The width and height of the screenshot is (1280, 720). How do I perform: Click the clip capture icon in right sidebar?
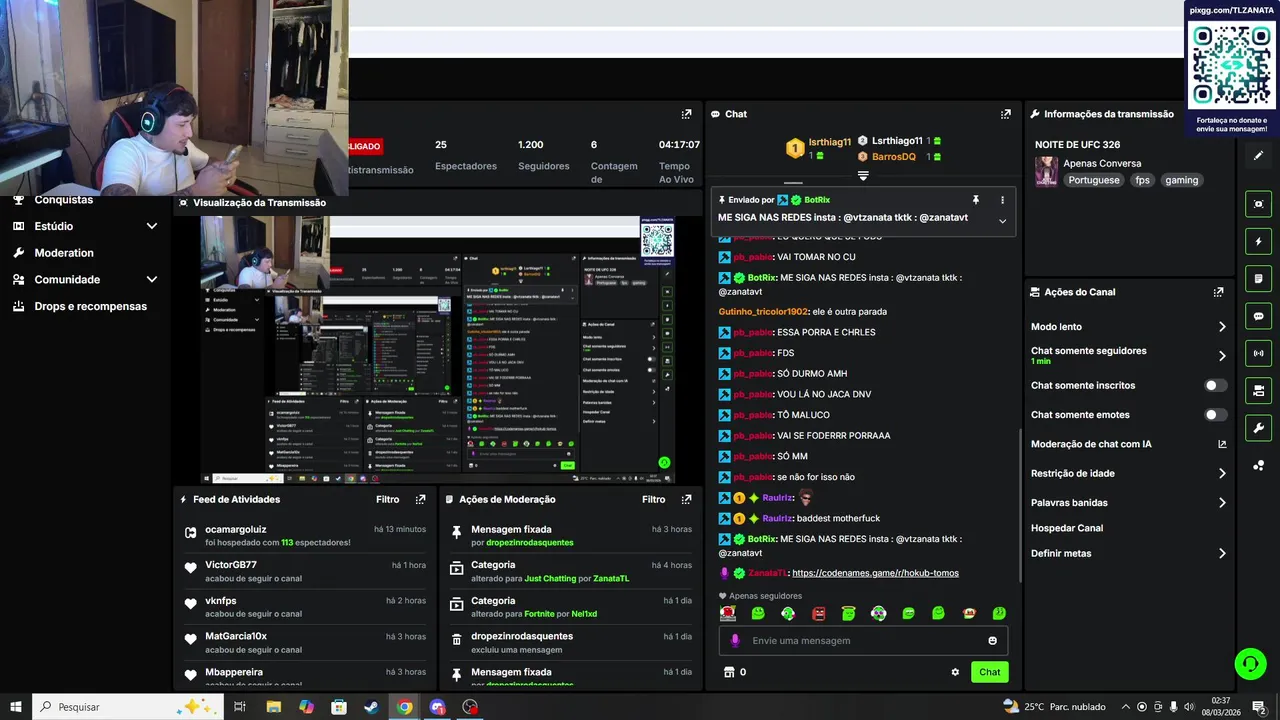click(1258, 204)
